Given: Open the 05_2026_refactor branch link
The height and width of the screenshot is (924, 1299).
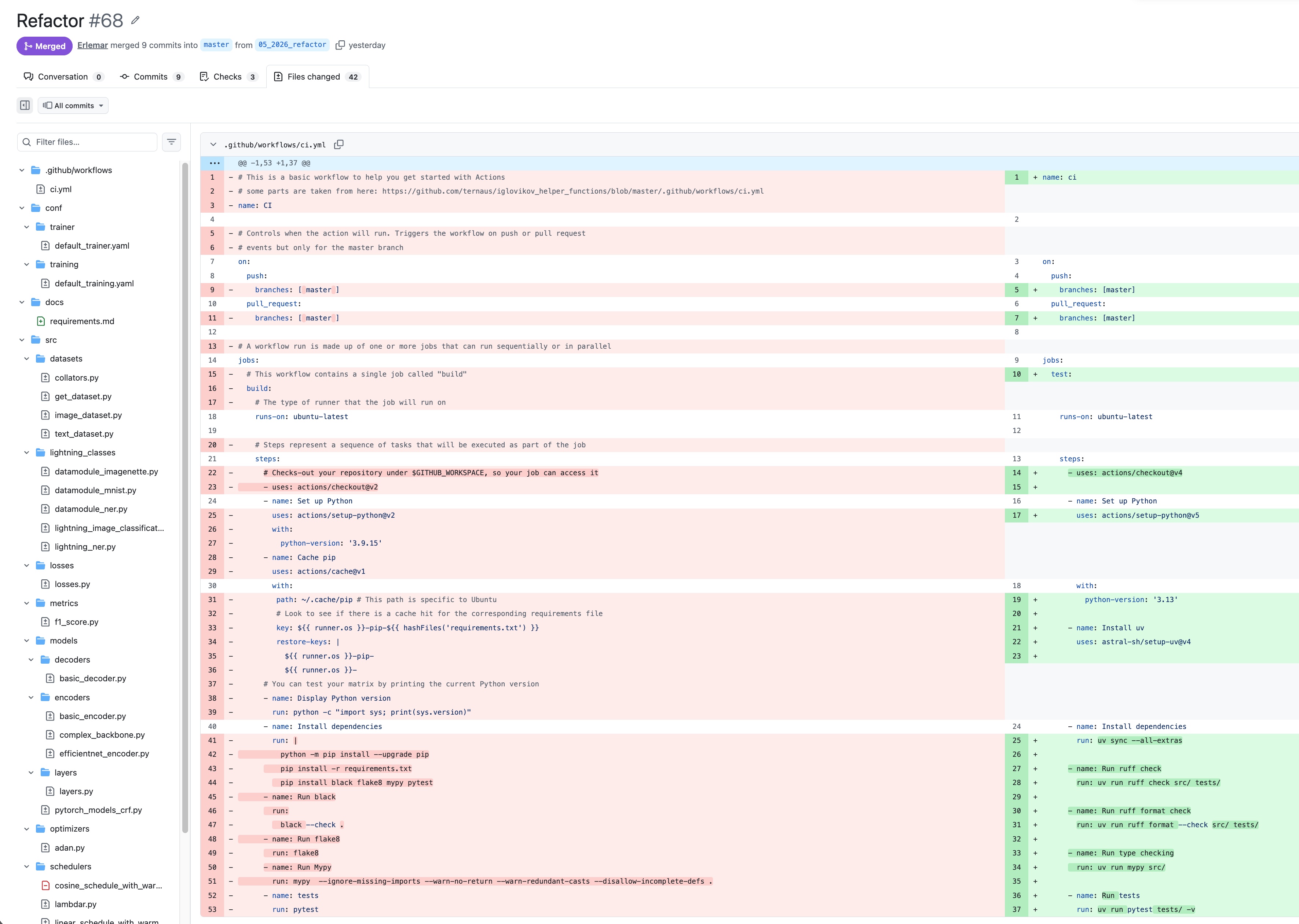Looking at the screenshot, I should (292, 45).
